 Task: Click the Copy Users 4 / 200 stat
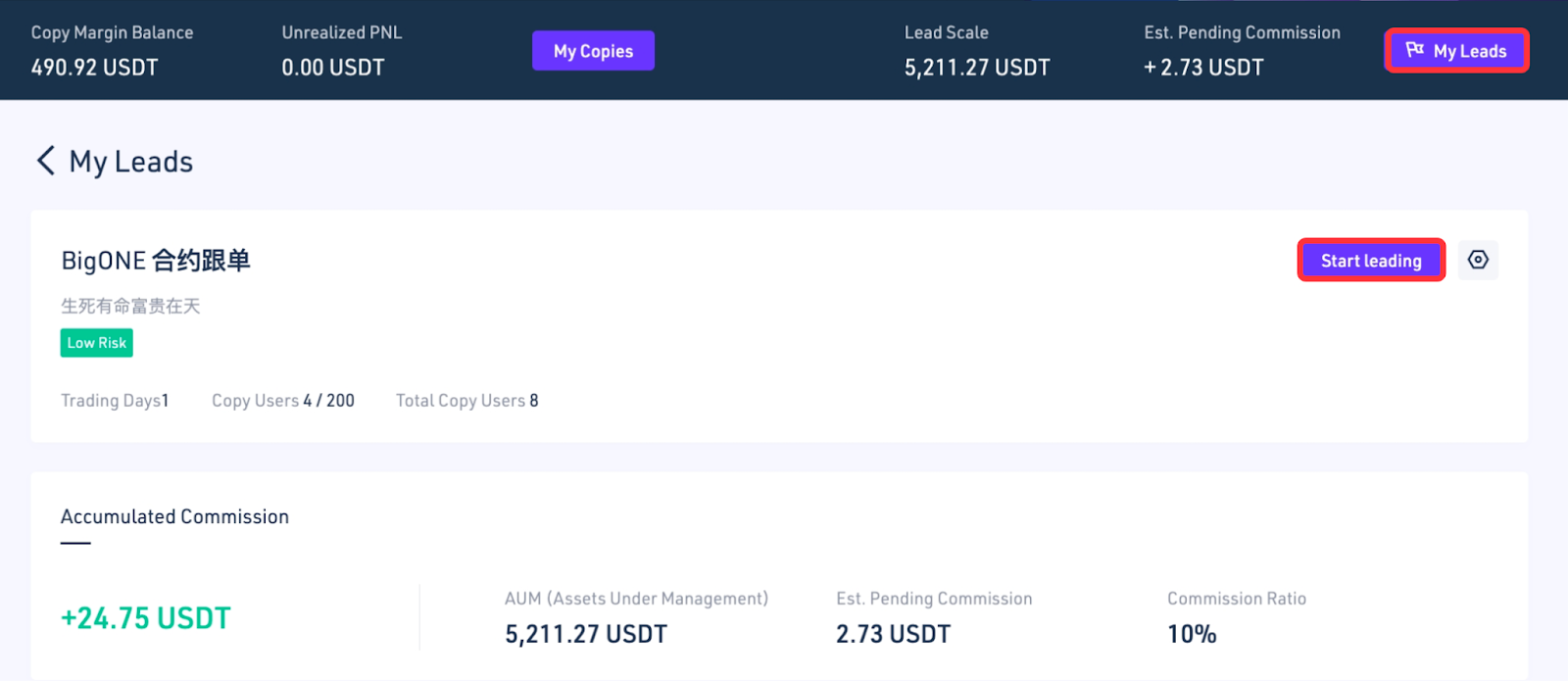point(282,401)
